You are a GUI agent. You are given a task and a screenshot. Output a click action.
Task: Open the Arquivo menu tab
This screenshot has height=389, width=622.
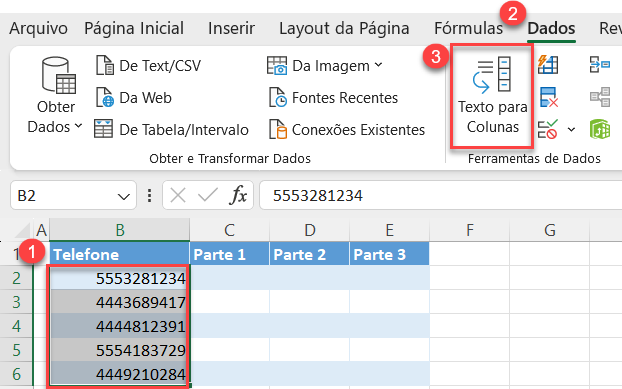[x=38, y=29]
